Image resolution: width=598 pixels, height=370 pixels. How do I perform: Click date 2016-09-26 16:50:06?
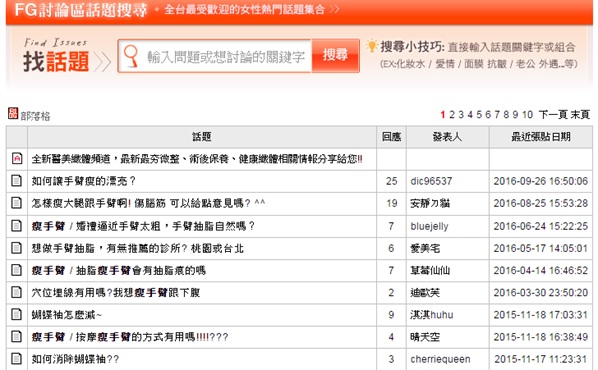pos(541,181)
